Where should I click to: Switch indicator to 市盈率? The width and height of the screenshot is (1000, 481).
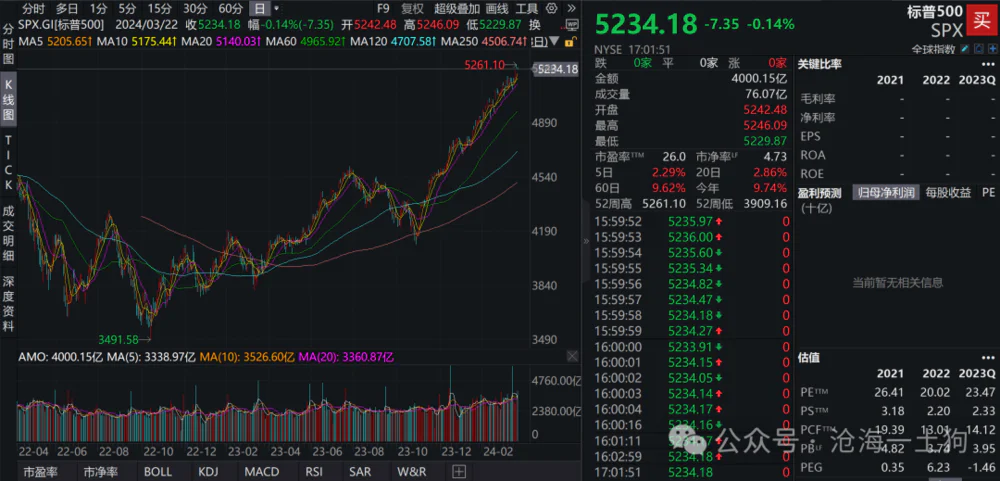pyautogui.click(x=40, y=472)
